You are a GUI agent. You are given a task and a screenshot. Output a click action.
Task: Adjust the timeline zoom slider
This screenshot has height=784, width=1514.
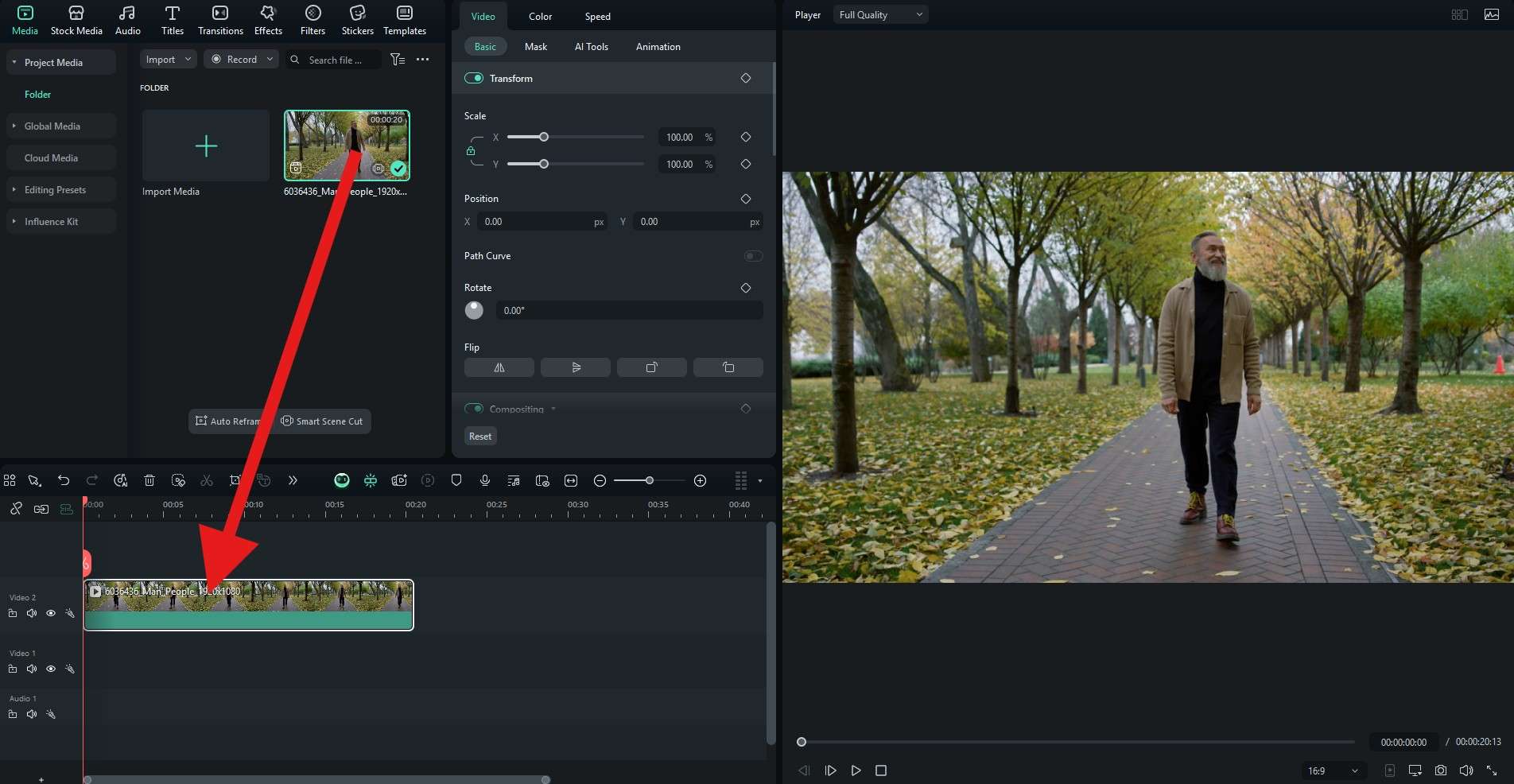point(650,480)
